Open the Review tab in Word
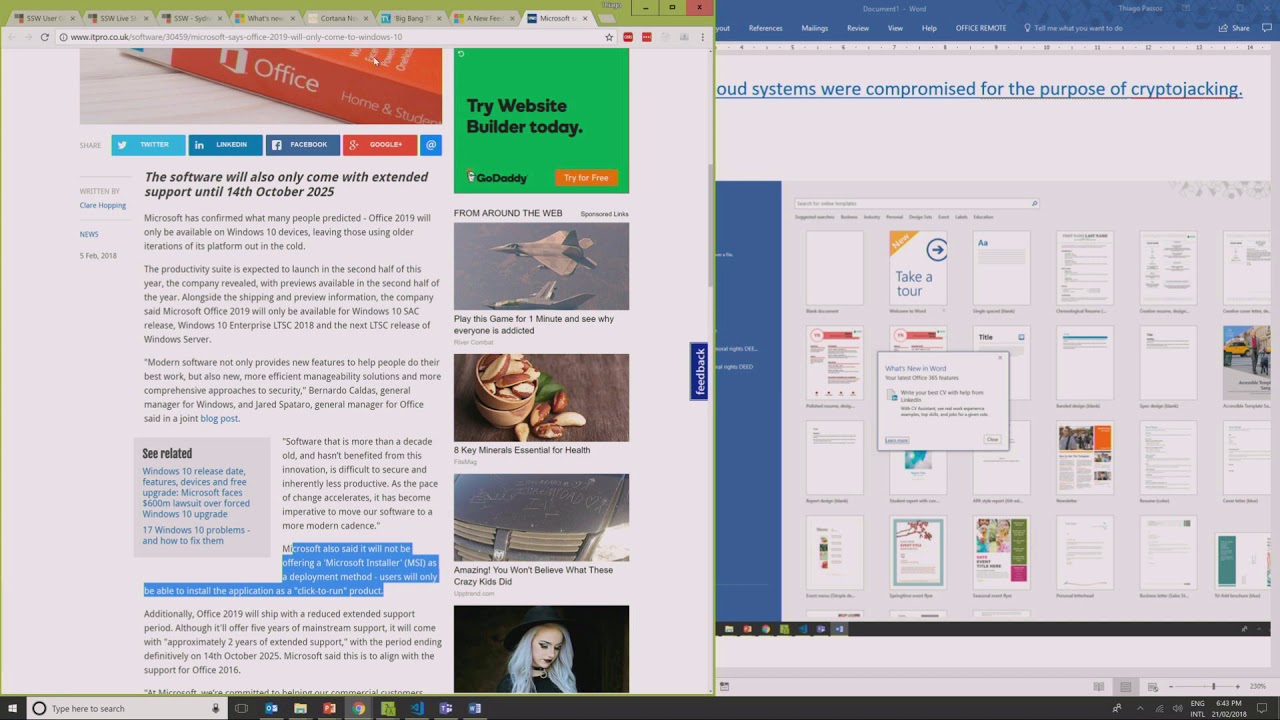 [x=858, y=28]
